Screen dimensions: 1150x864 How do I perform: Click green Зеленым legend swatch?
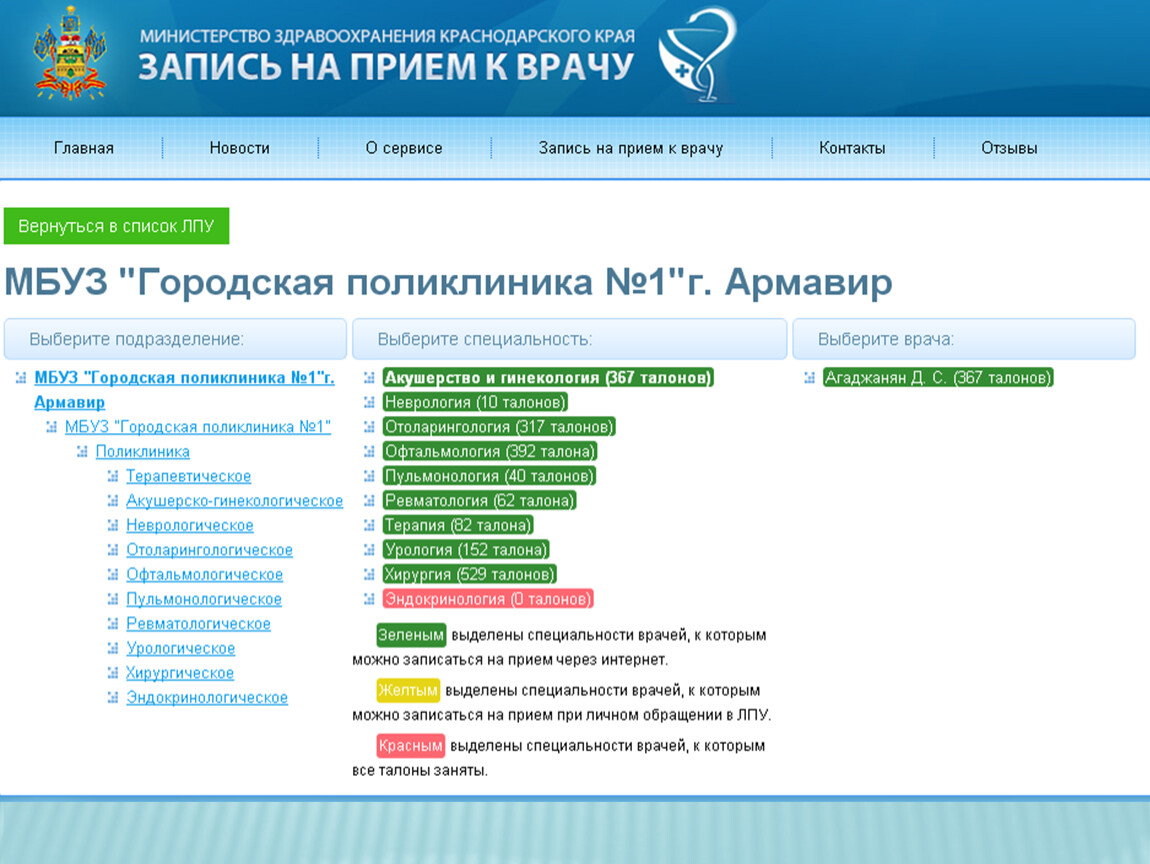[x=411, y=635]
